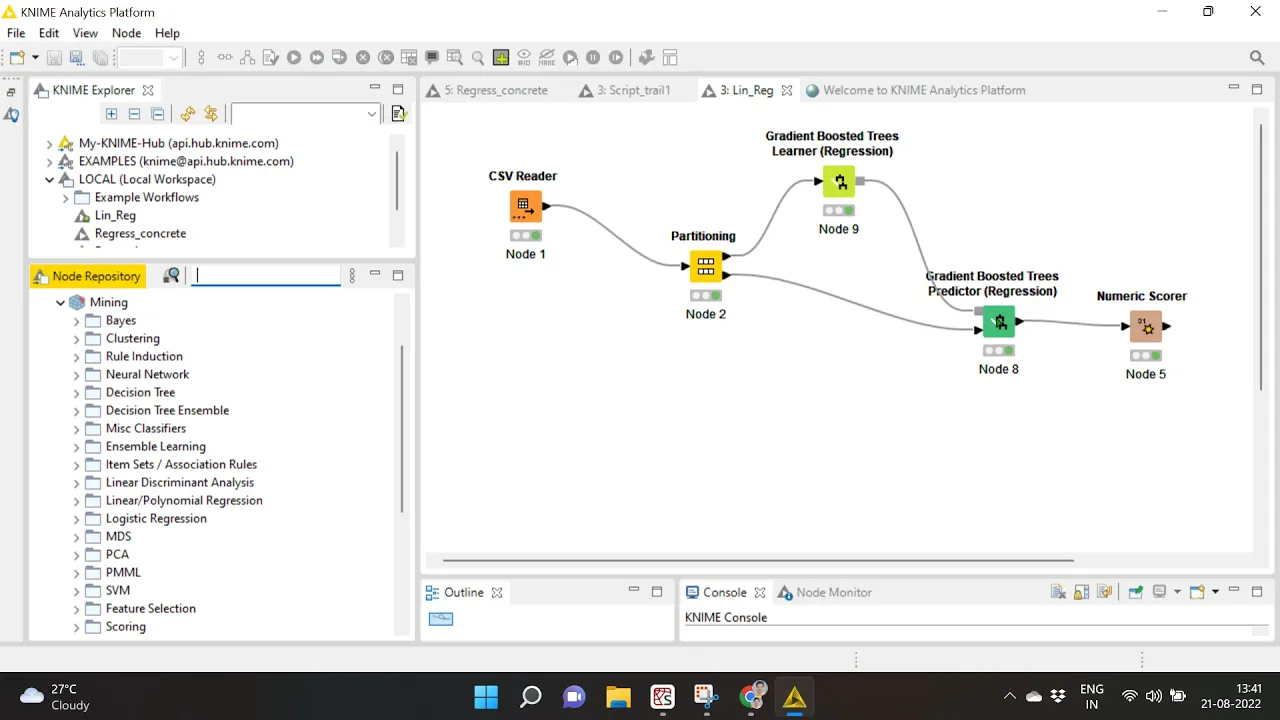The width and height of the screenshot is (1280, 720).
Task: Expand the Neural Network folder
Action: [76, 375]
